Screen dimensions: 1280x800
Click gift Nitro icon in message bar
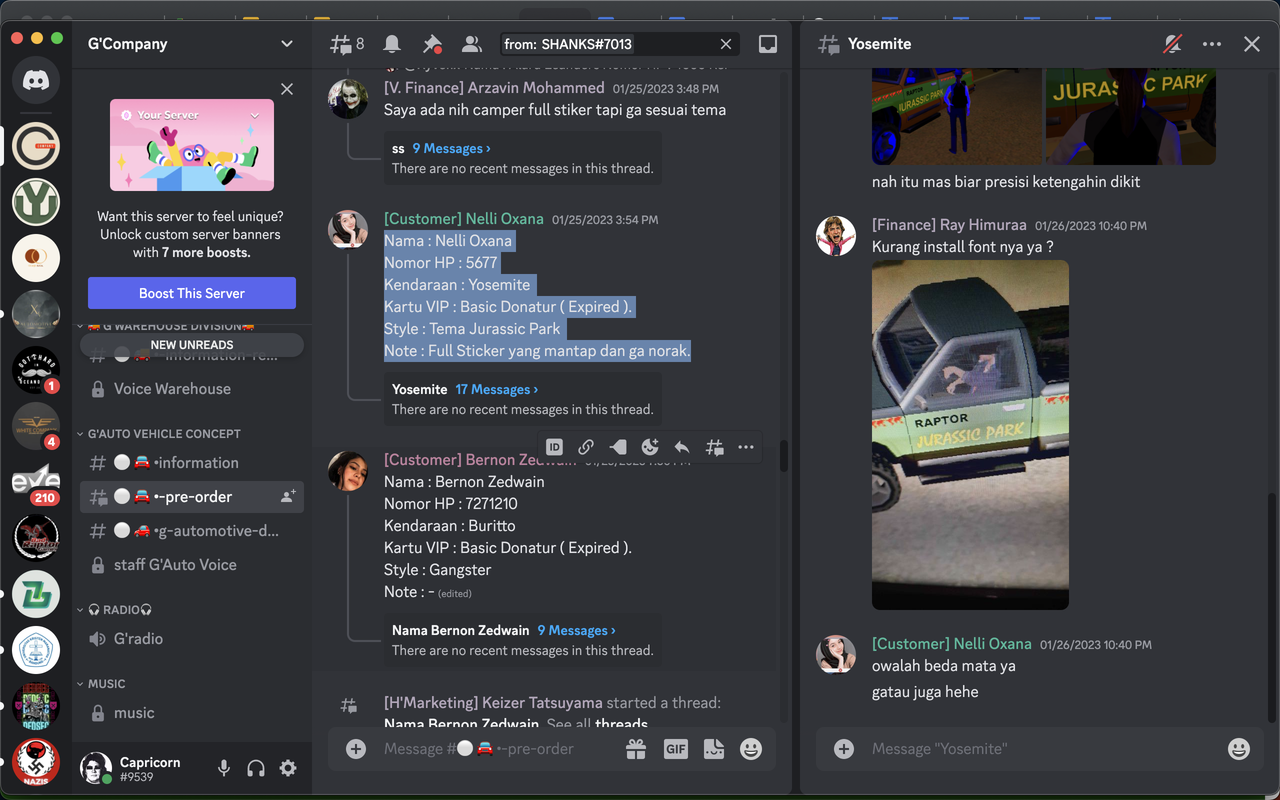(636, 749)
